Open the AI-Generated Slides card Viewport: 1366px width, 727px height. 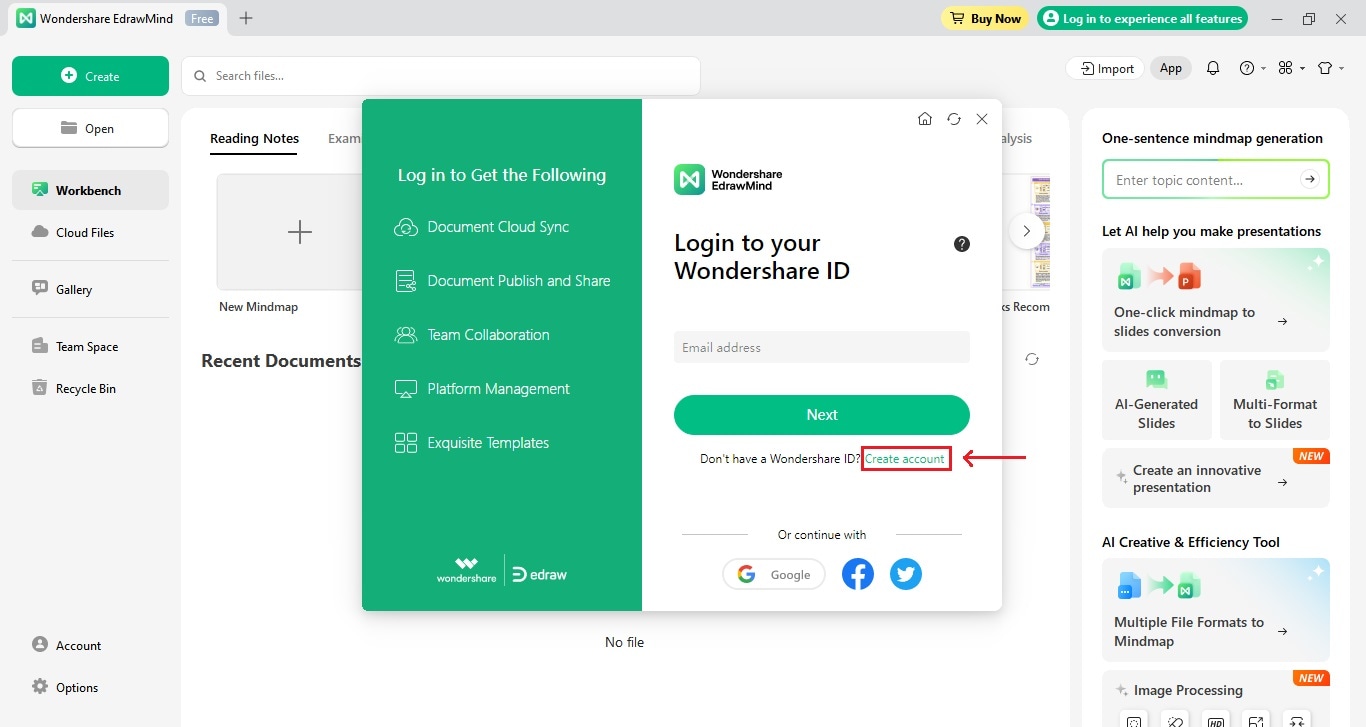click(x=1156, y=400)
